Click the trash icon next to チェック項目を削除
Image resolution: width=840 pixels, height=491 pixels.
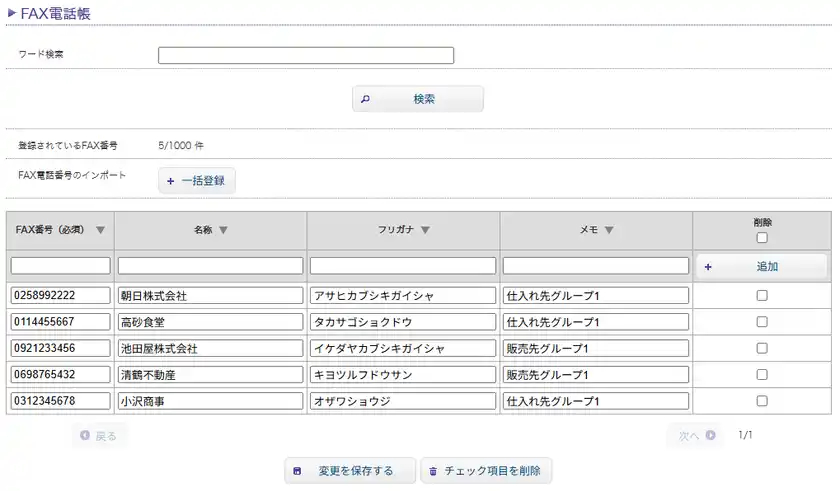pos(433,471)
